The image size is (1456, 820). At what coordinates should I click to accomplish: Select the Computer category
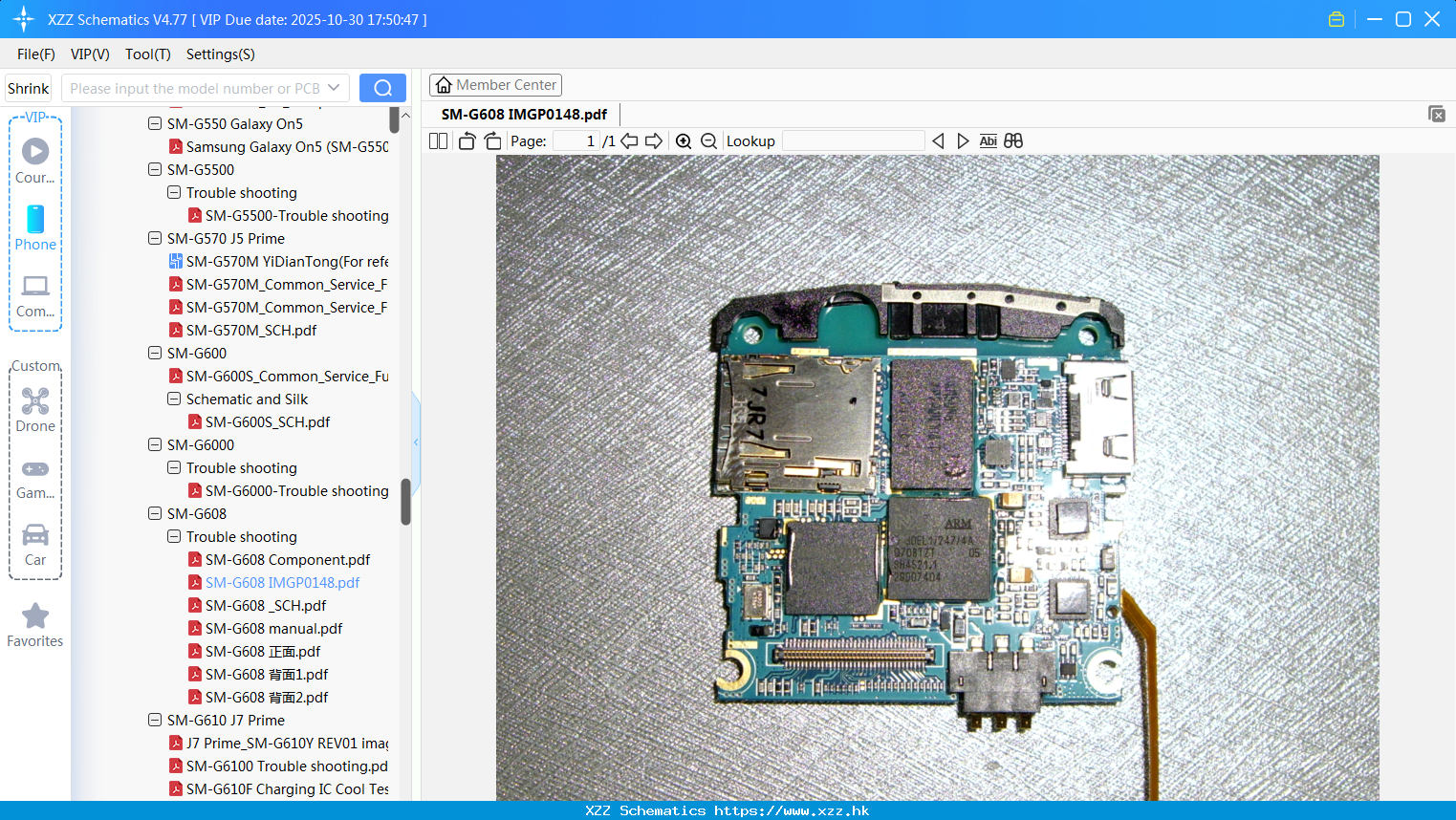35,295
